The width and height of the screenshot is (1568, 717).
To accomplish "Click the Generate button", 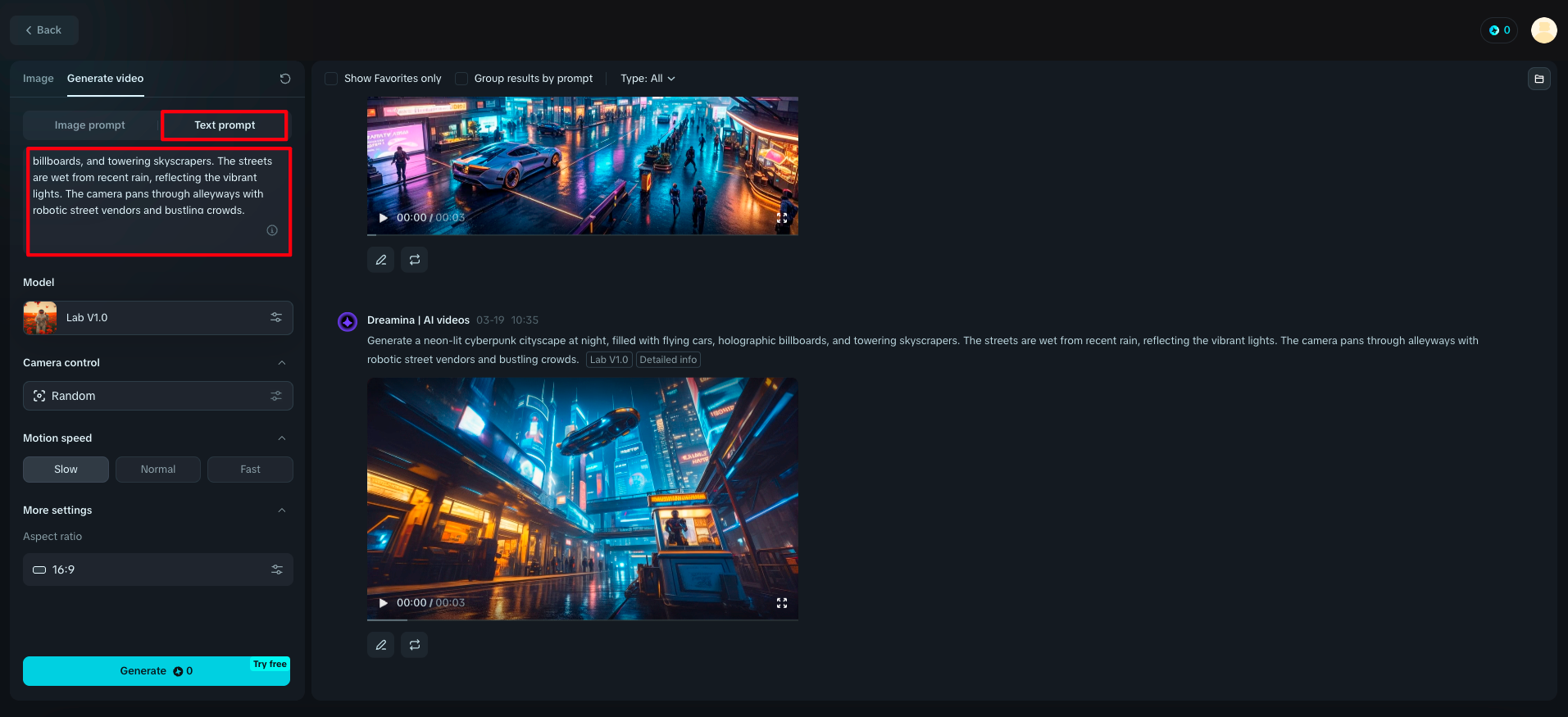I will [x=157, y=671].
